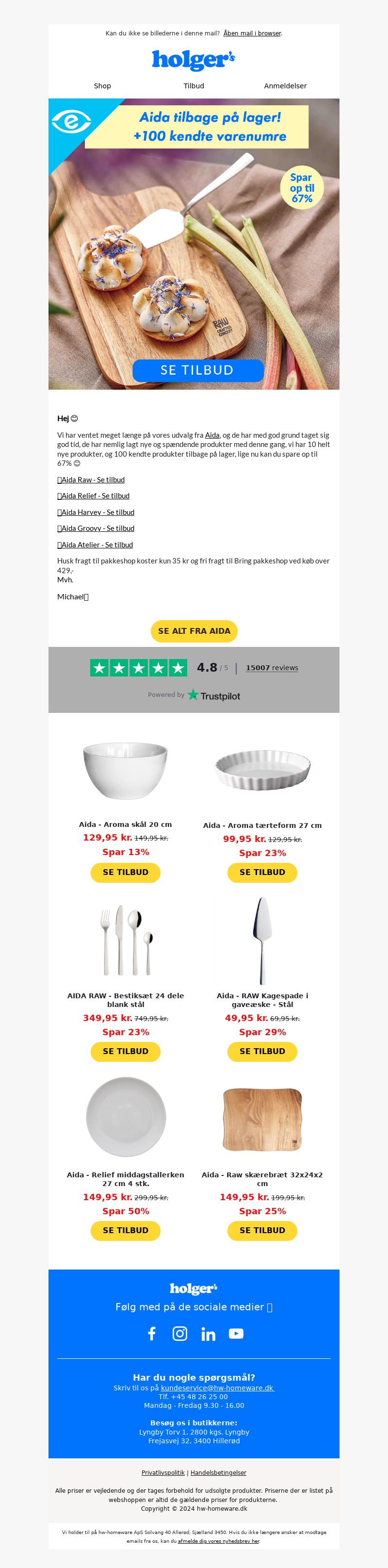The height and width of the screenshot is (1568, 388).
Task: Click the kundeservice@hw-homeware.dk email link
Action: point(217,1388)
